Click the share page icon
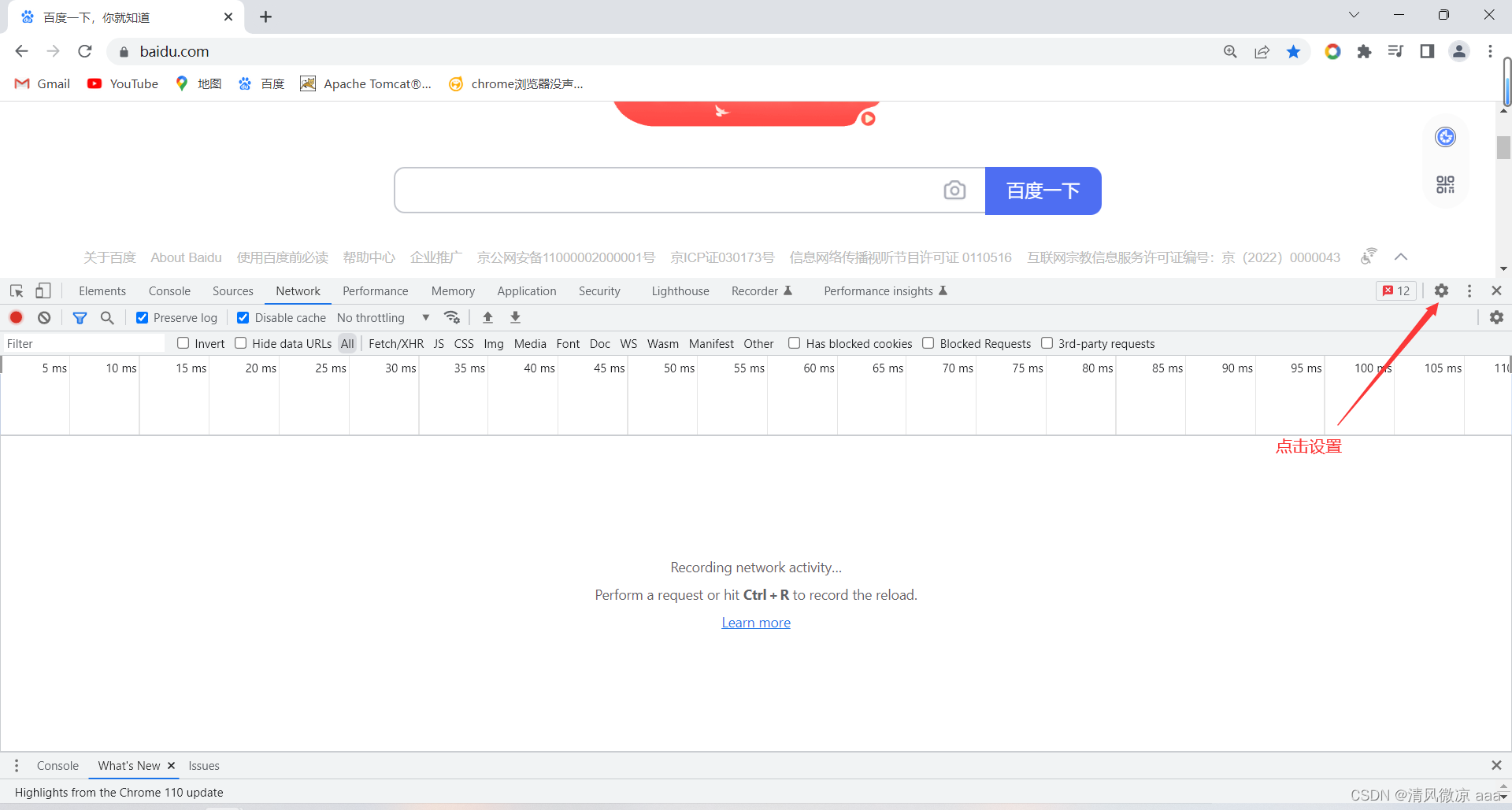This screenshot has width=1512, height=810. [1262, 51]
